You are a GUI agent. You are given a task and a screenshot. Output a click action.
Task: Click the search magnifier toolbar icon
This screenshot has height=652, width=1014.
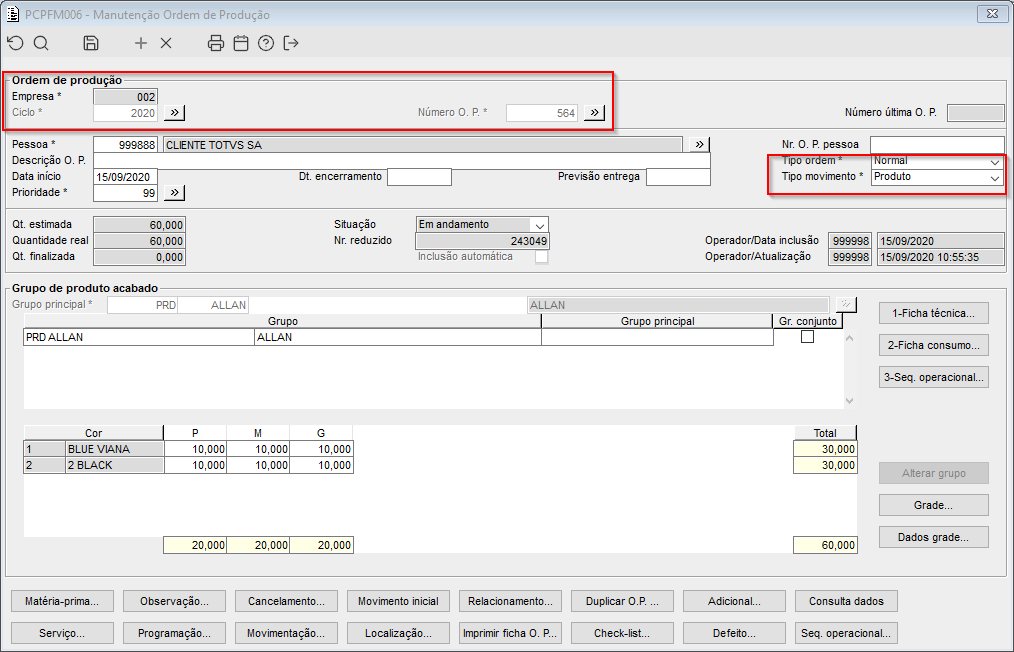[41, 43]
